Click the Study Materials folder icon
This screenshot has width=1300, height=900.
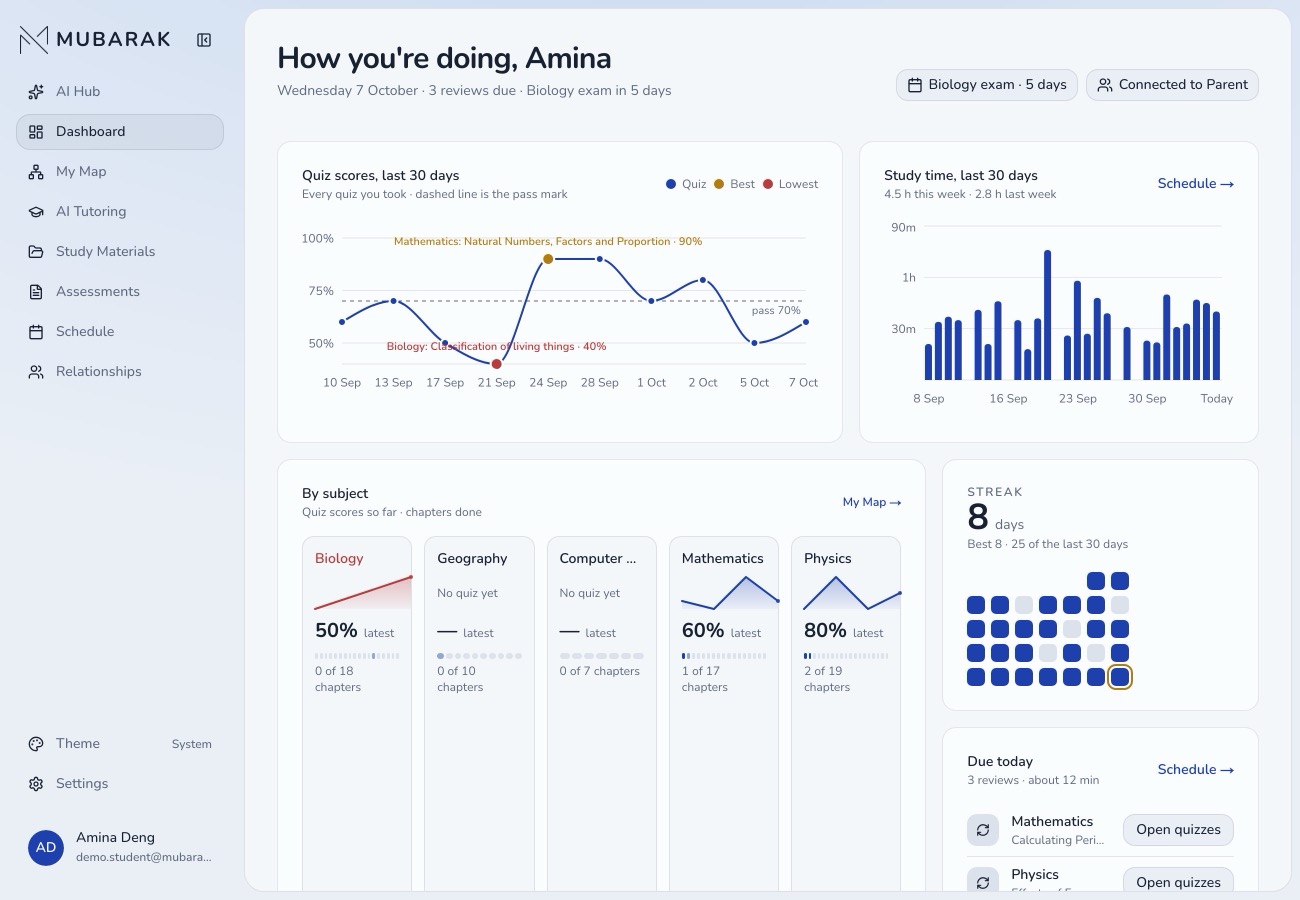36,251
